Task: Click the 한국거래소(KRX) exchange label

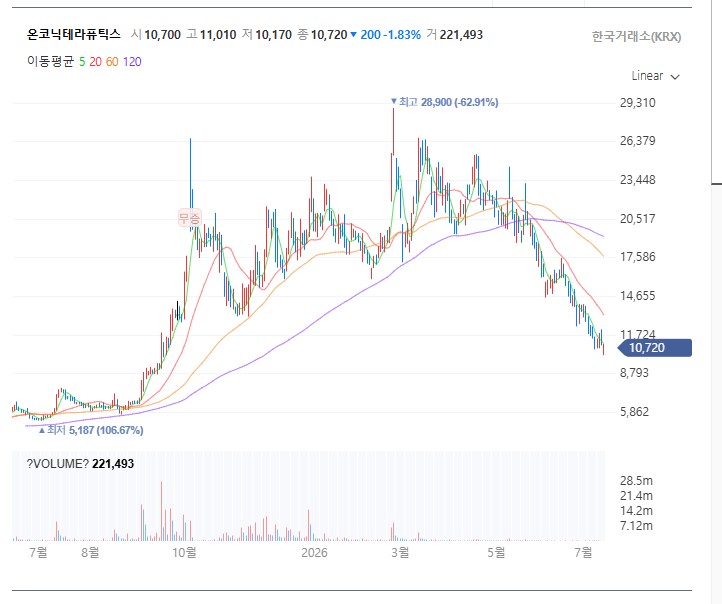Action: pos(636,36)
